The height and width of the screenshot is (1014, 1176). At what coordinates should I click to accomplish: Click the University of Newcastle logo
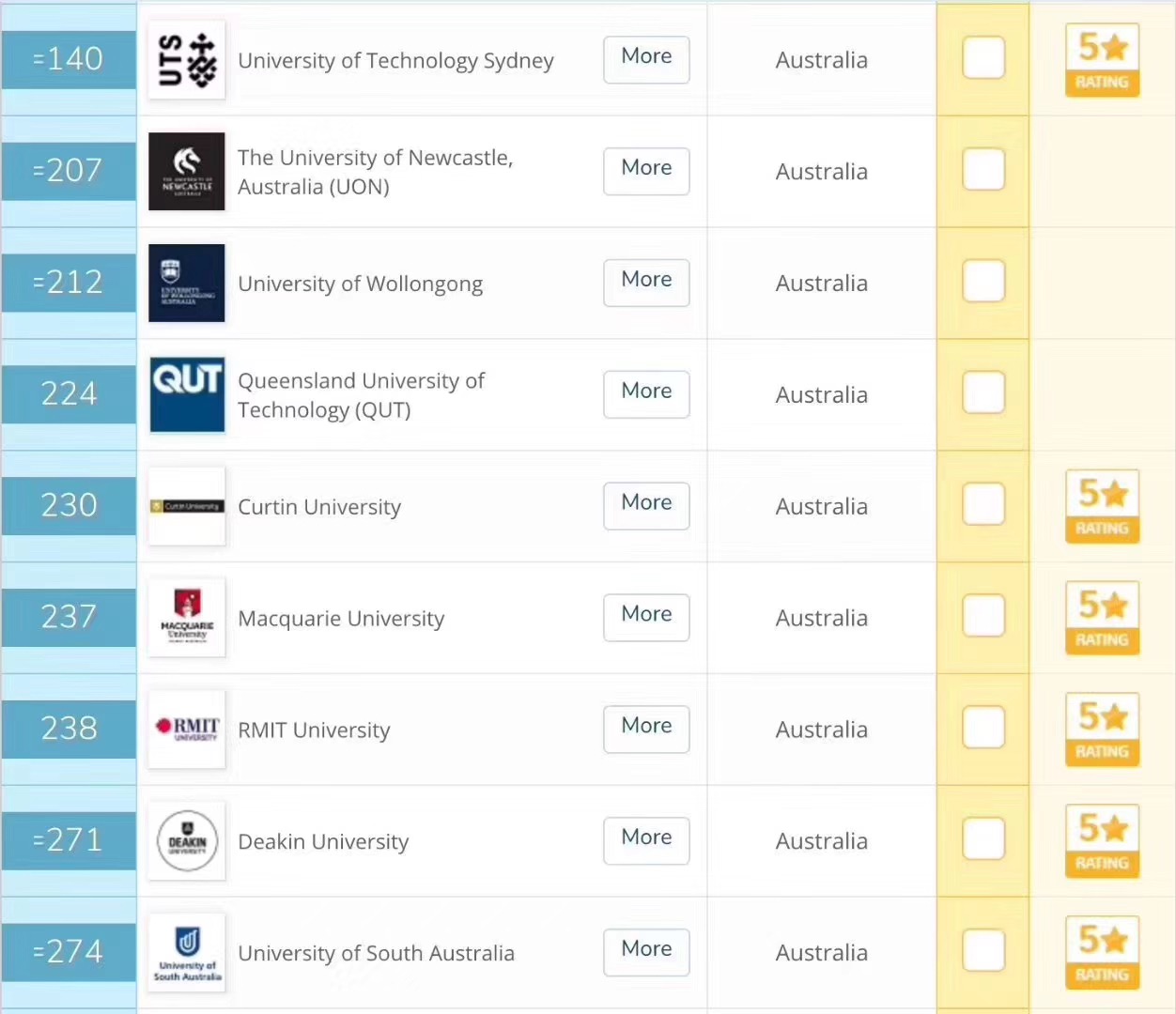187,171
